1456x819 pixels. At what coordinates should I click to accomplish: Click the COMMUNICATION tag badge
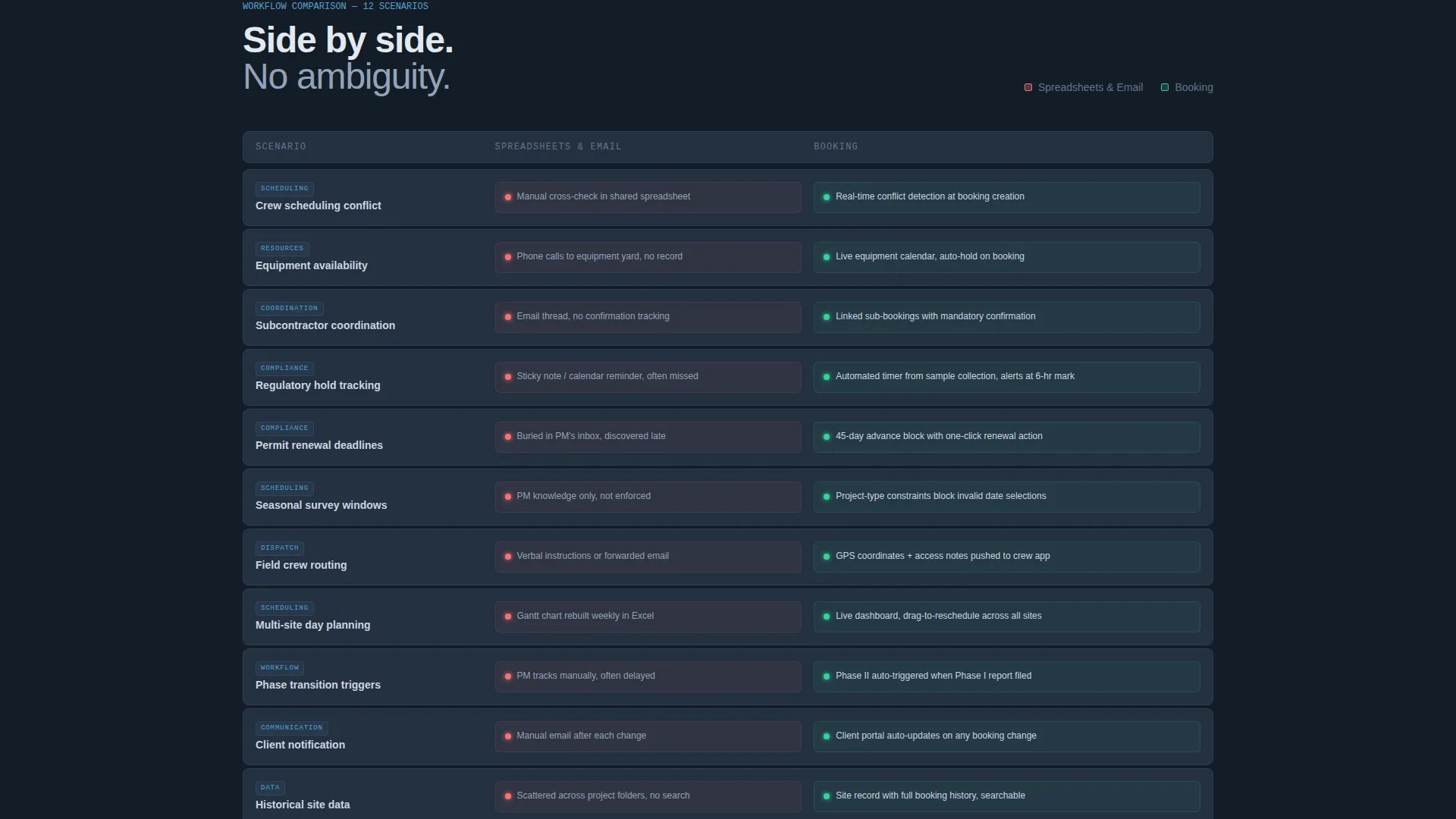click(292, 728)
